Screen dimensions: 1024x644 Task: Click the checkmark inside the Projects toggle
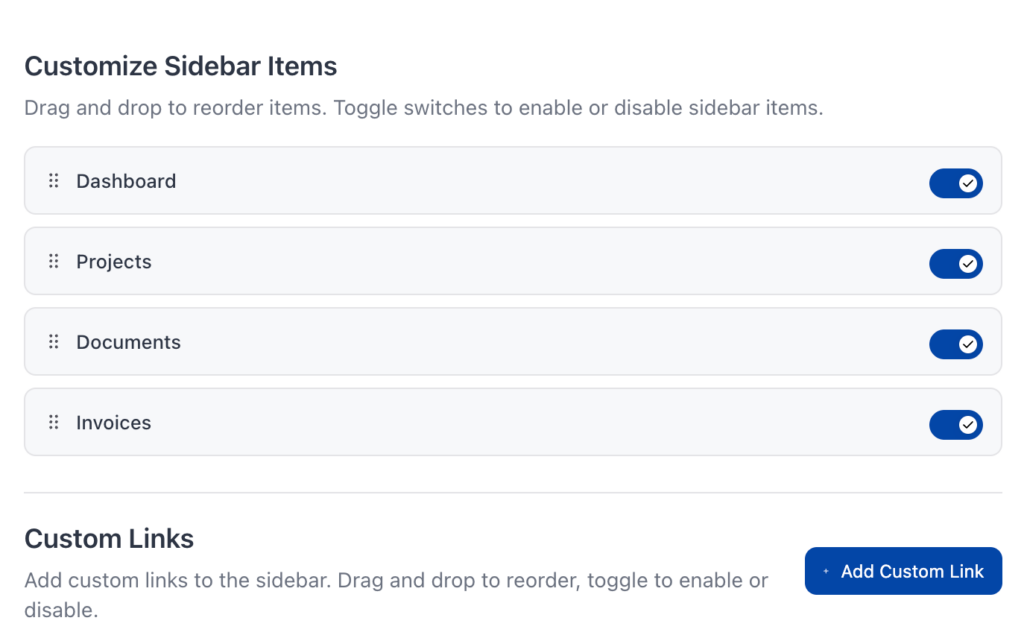(x=967, y=264)
